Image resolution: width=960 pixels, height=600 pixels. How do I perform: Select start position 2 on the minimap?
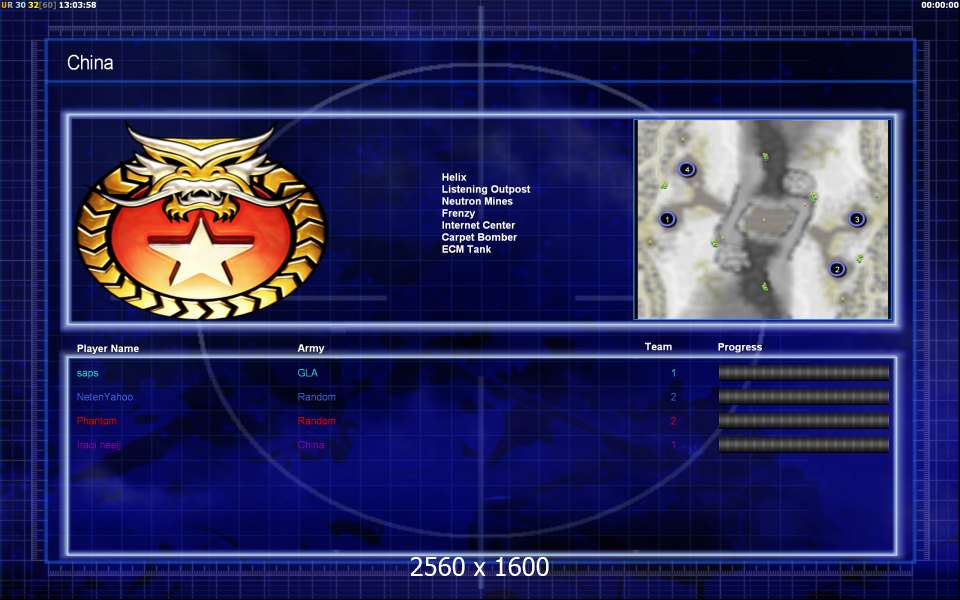click(x=837, y=269)
